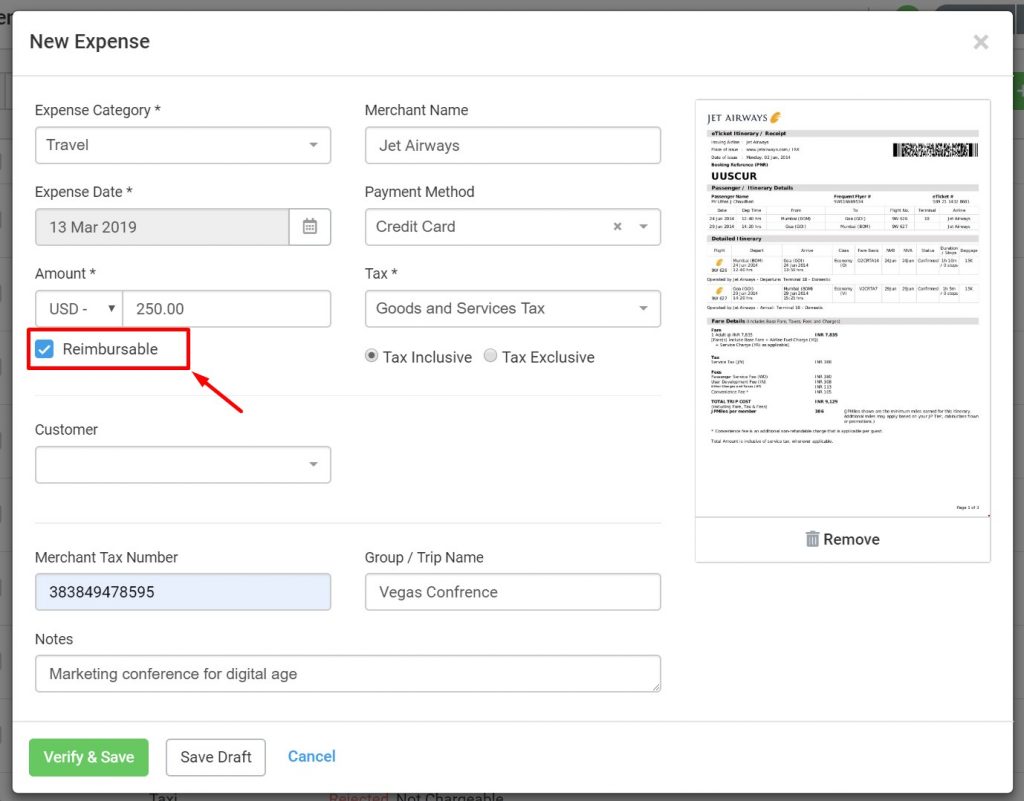Viewport: 1024px width, 801px height.
Task: Select the Tax Exclusive option
Action: click(490, 356)
